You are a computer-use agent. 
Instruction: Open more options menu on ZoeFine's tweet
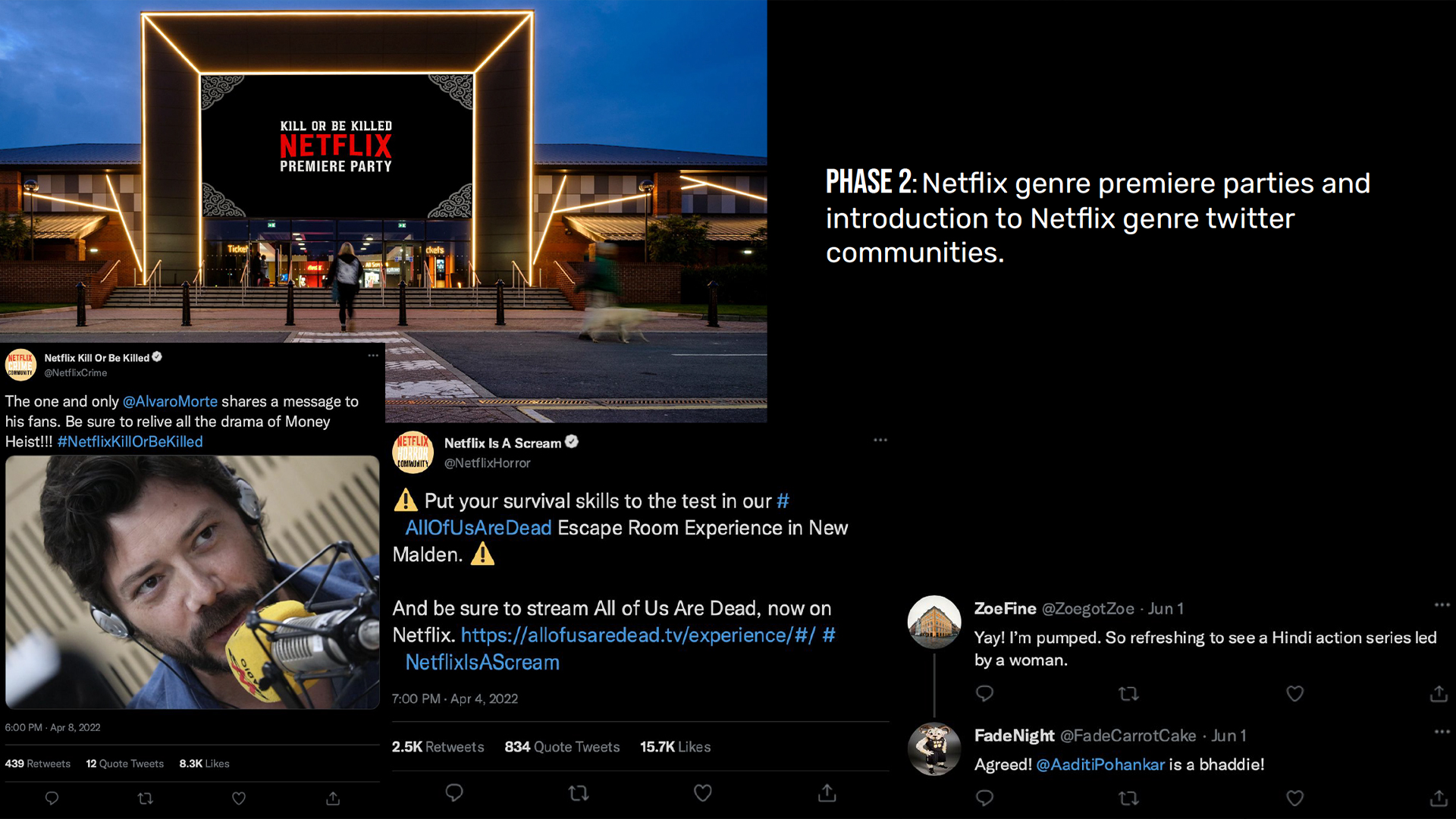point(1442,604)
